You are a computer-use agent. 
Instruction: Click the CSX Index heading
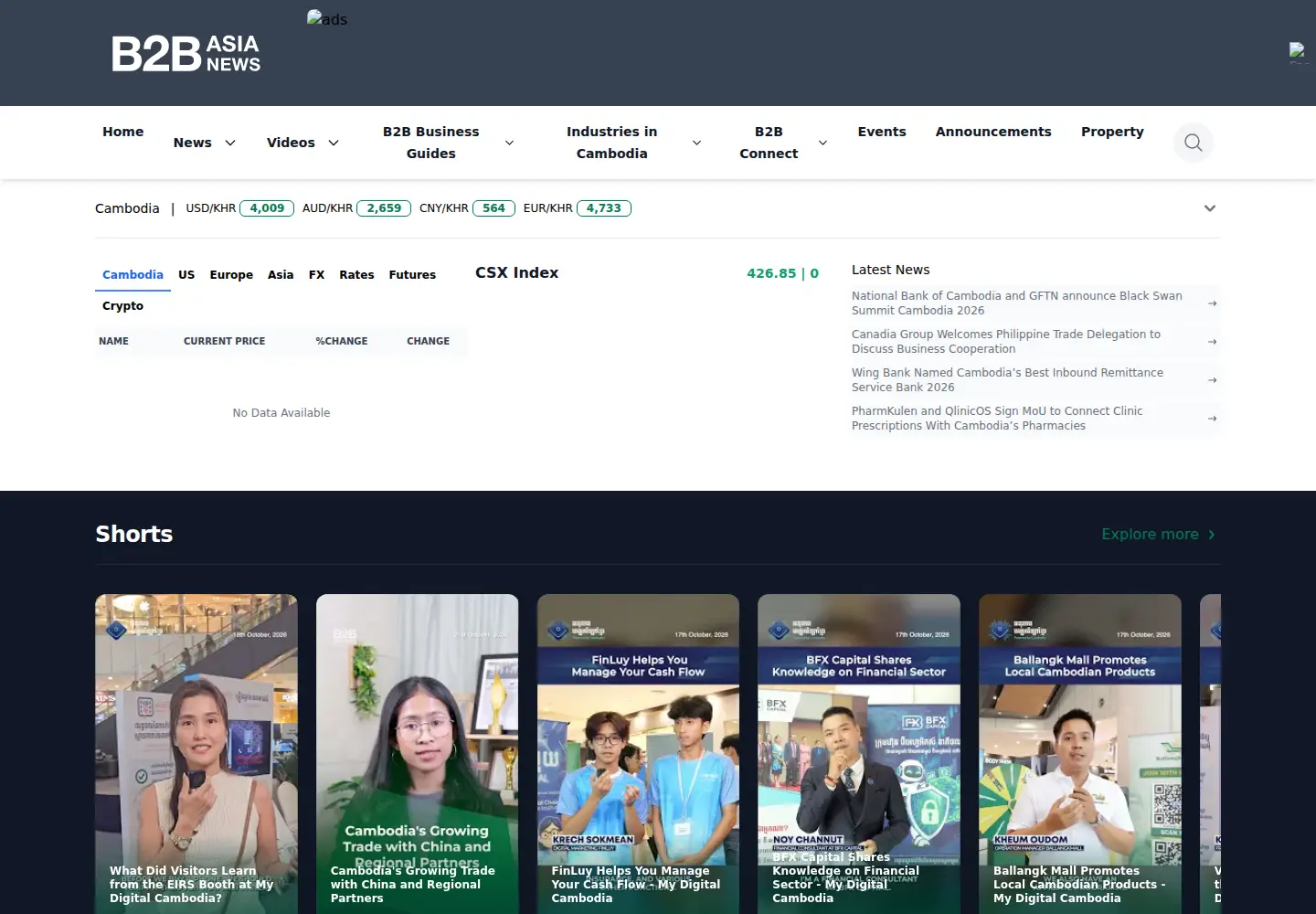click(516, 273)
